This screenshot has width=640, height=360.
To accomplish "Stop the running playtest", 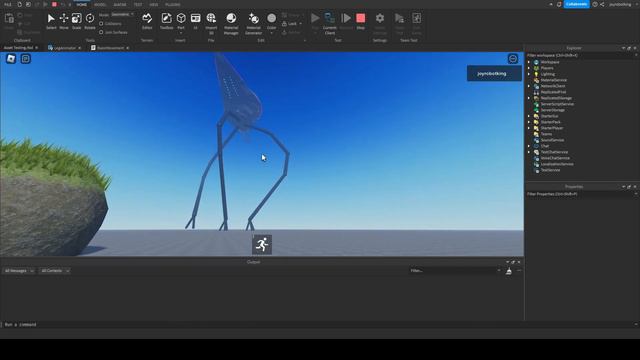I will [360, 21].
